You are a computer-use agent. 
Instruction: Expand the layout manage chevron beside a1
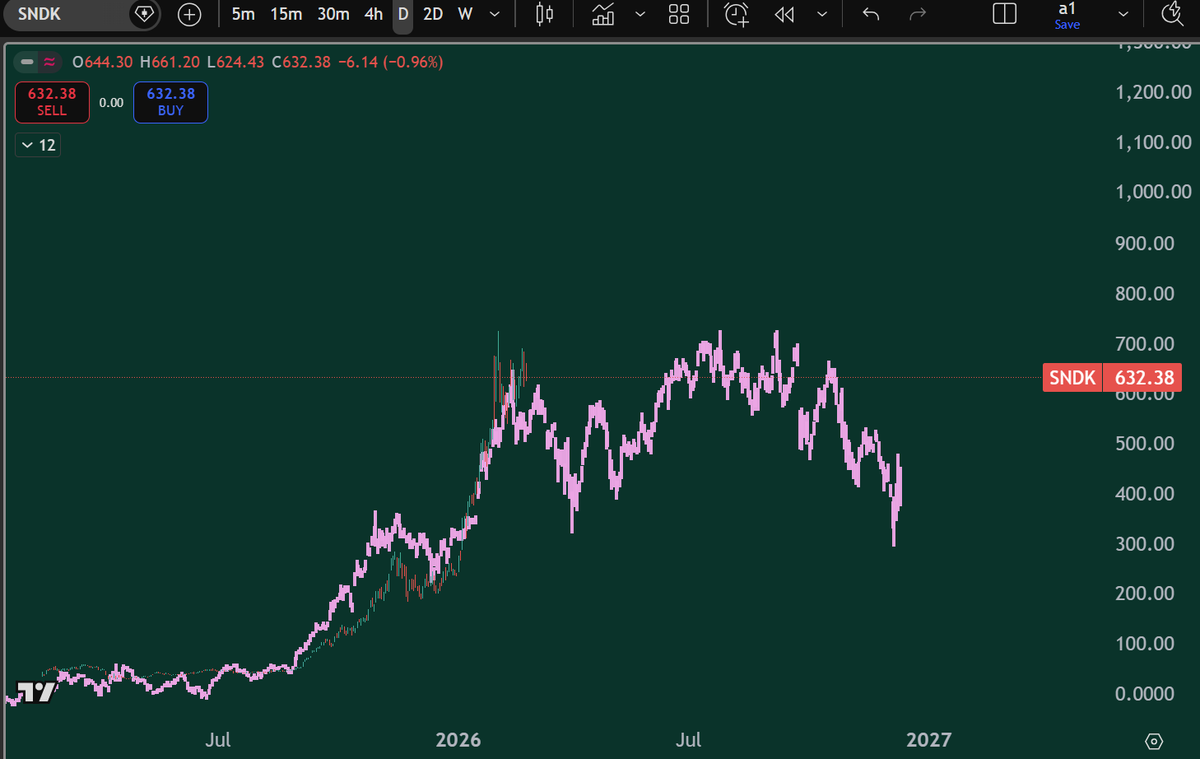point(1124,14)
